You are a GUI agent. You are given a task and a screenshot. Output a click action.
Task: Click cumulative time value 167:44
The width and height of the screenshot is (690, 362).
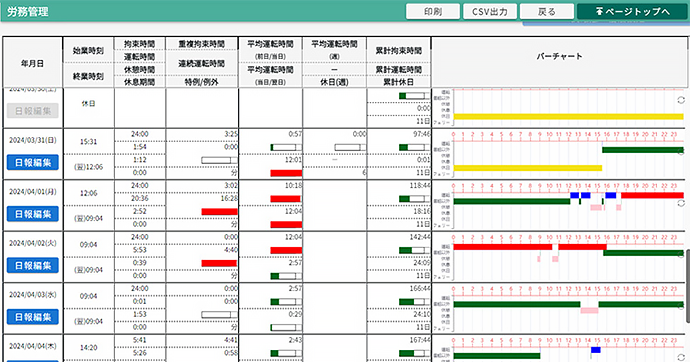click(420, 340)
